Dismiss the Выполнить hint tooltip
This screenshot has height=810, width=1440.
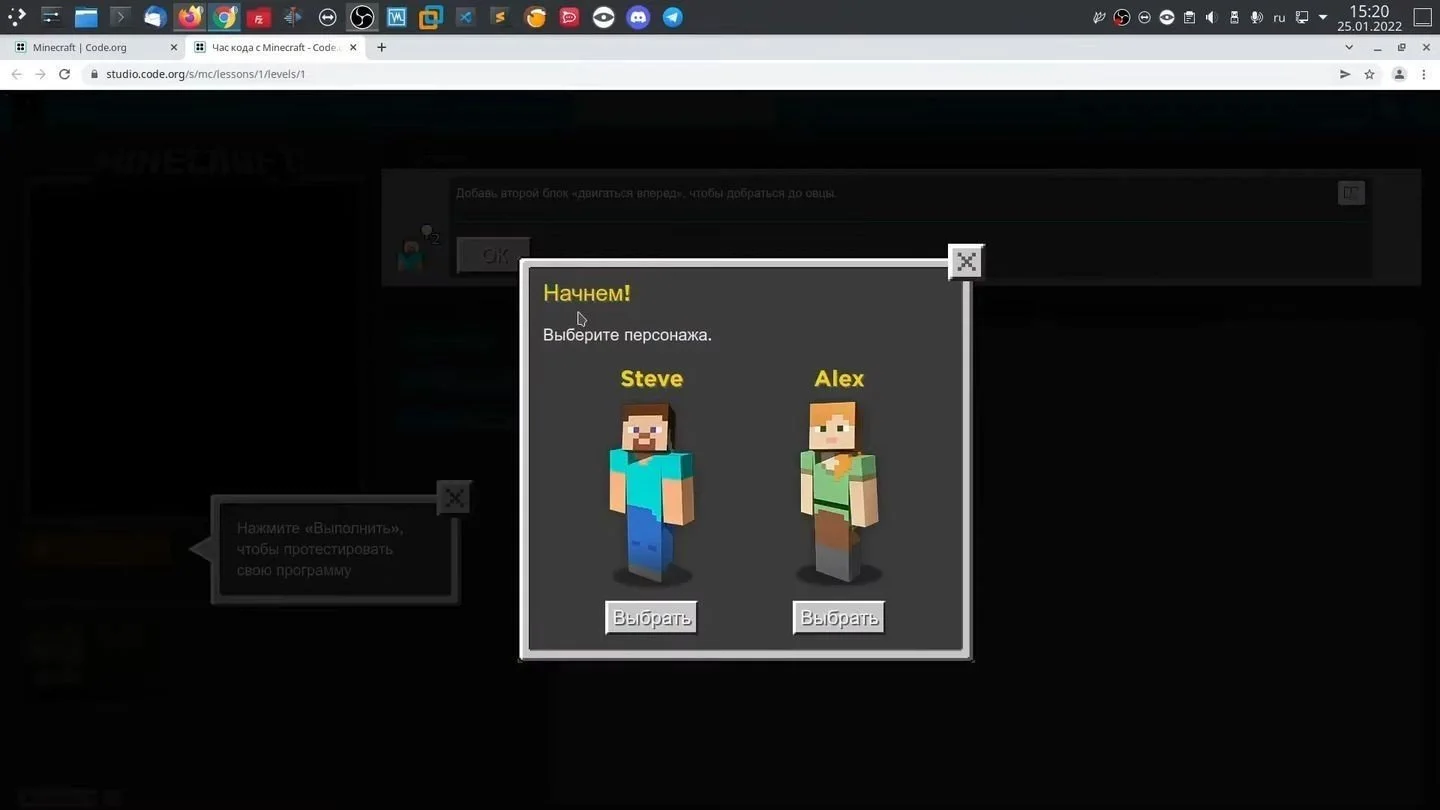tap(454, 498)
